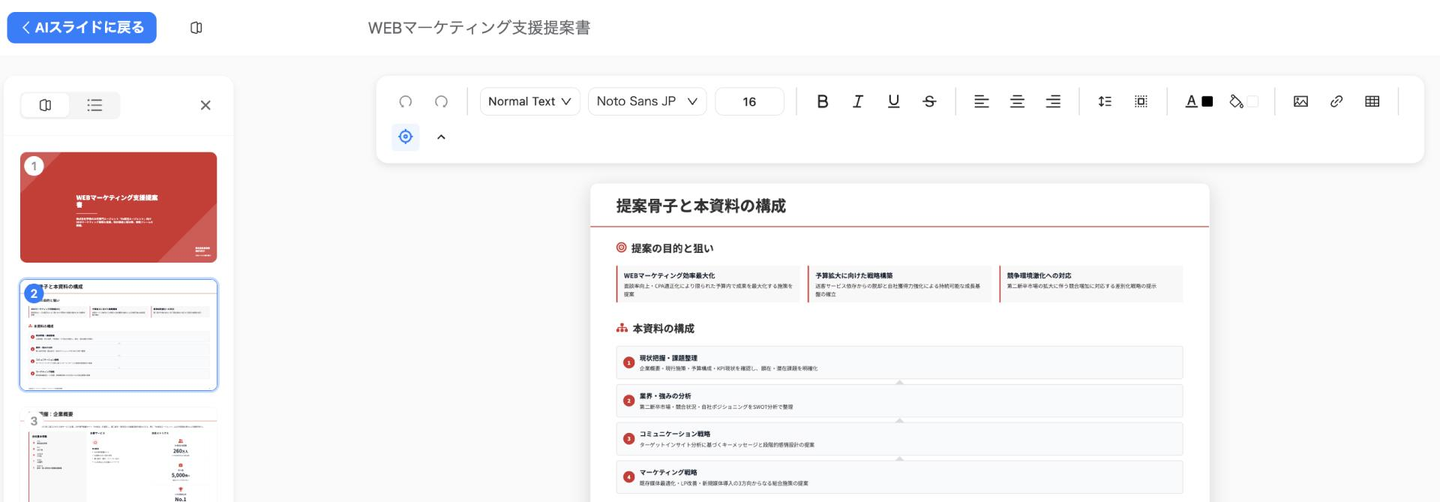Collapse the toolbar with the up chevron
This screenshot has height=502, width=1440.
point(441,137)
